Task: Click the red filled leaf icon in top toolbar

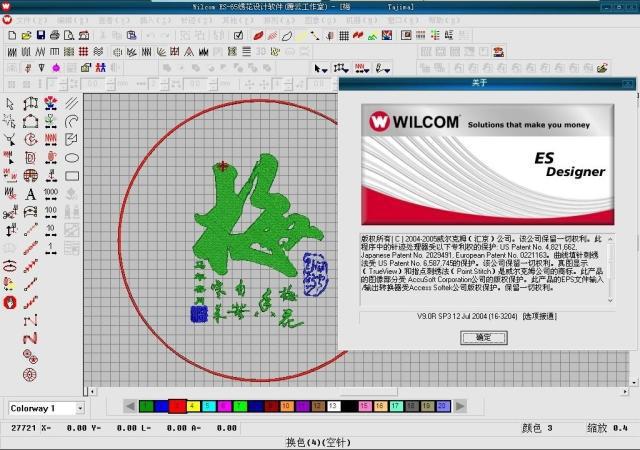Action: tap(258, 36)
